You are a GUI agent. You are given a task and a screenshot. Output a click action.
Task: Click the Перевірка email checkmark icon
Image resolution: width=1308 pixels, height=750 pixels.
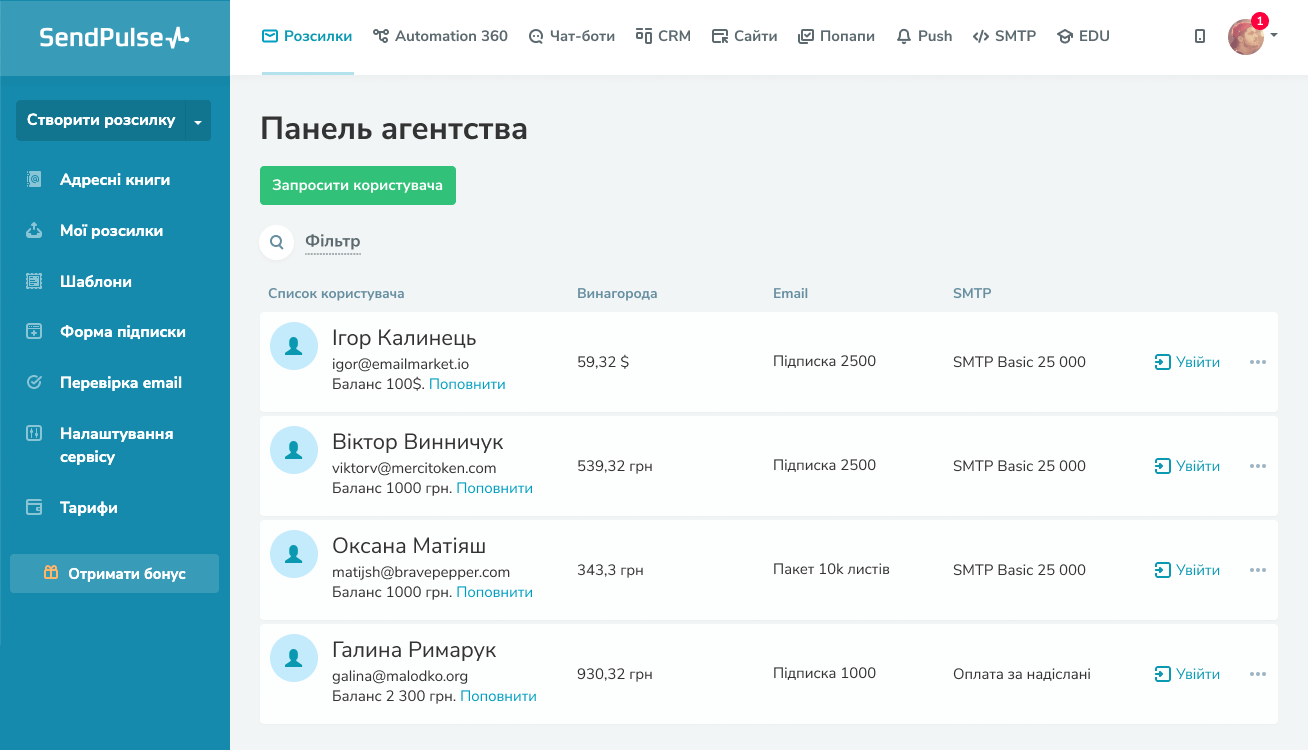(x=34, y=383)
